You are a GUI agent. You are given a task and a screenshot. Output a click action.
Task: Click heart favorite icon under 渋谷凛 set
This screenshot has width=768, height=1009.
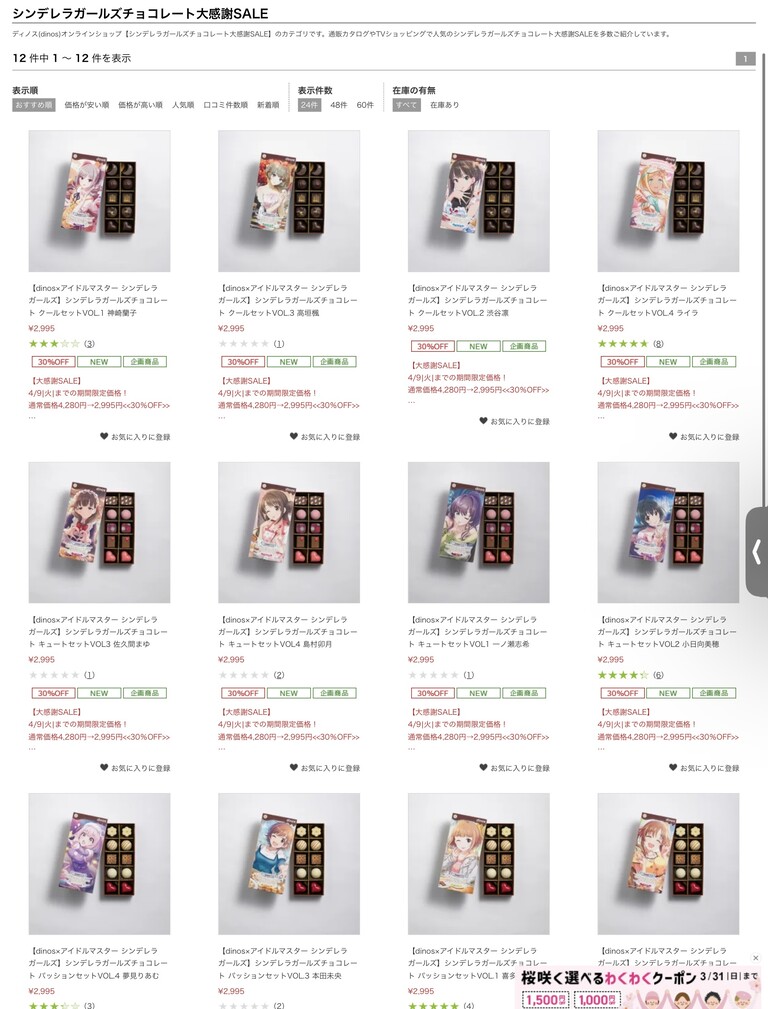[x=483, y=421]
